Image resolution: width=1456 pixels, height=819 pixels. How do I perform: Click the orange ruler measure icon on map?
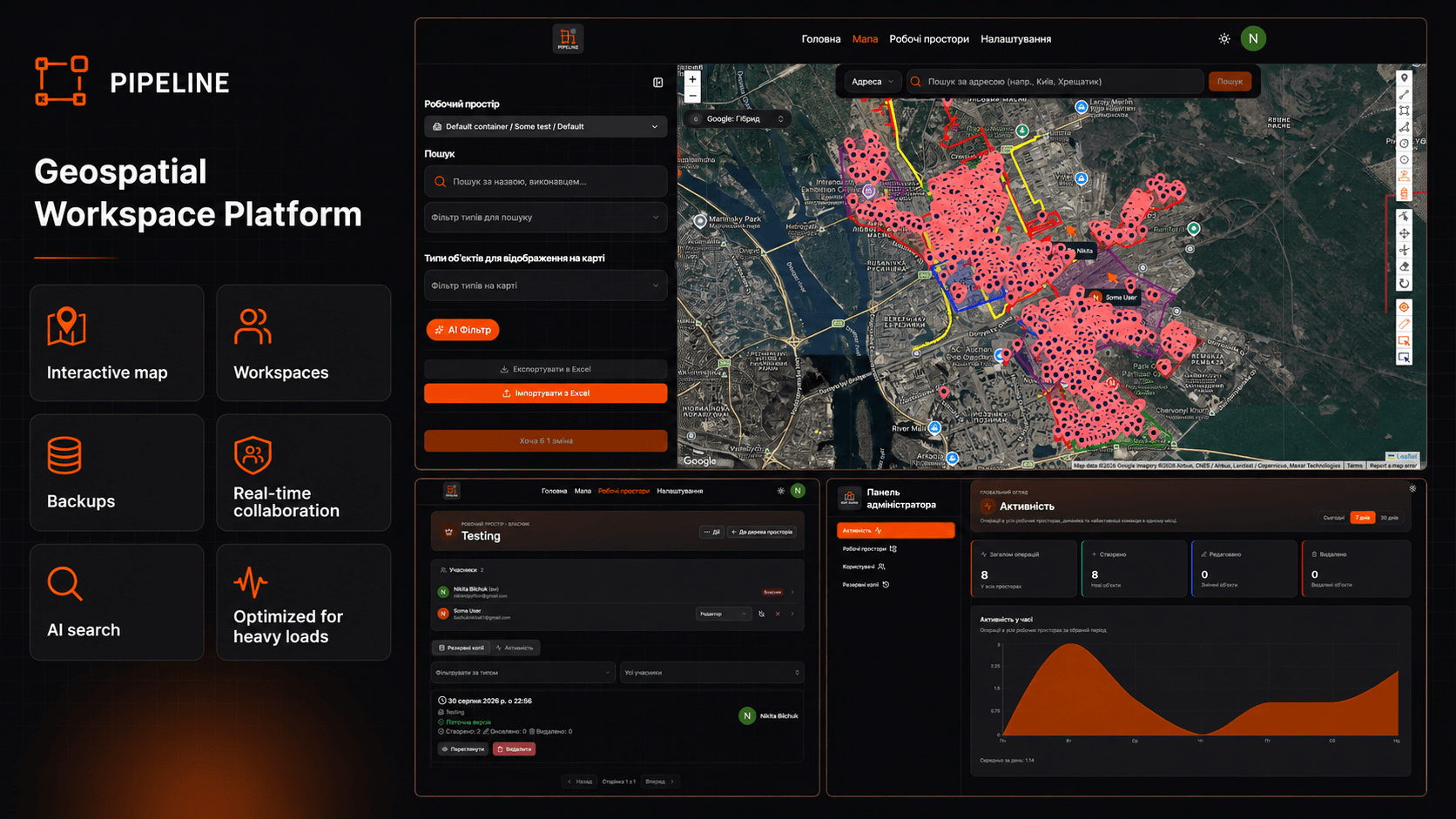tap(1404, 324)
